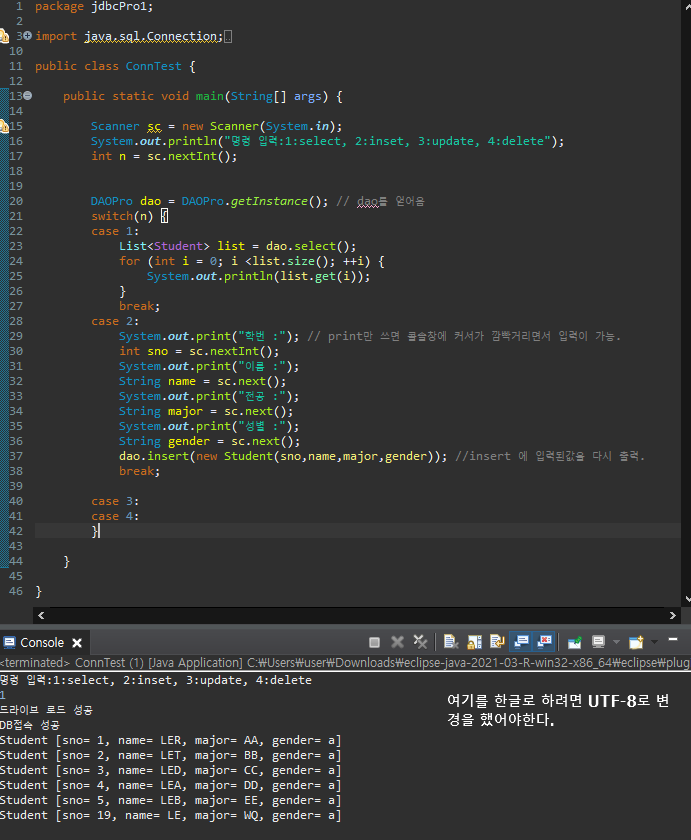Click the Remove Launch icon

click(x=397, y=642)
